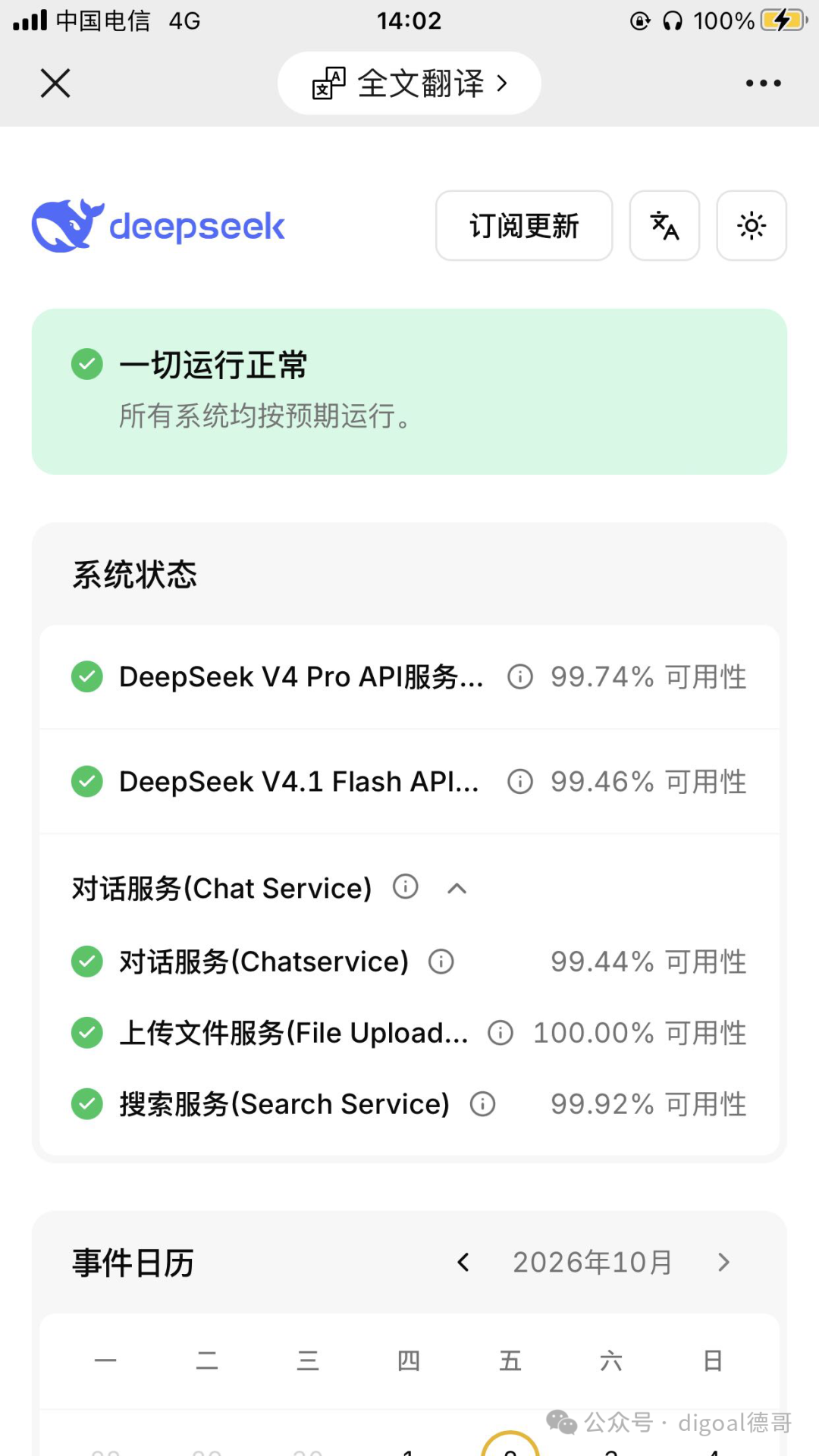Click info icon beside Search Service

point(483,1103)
